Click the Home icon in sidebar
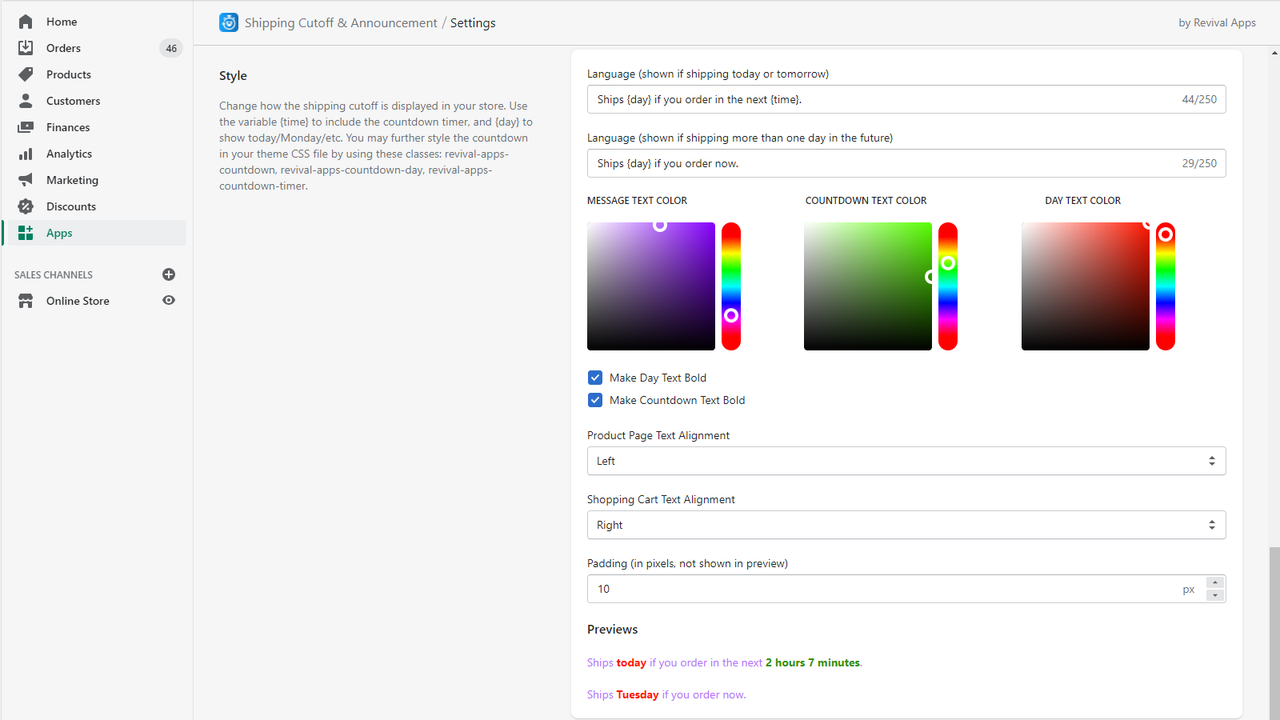 [26, 21]
